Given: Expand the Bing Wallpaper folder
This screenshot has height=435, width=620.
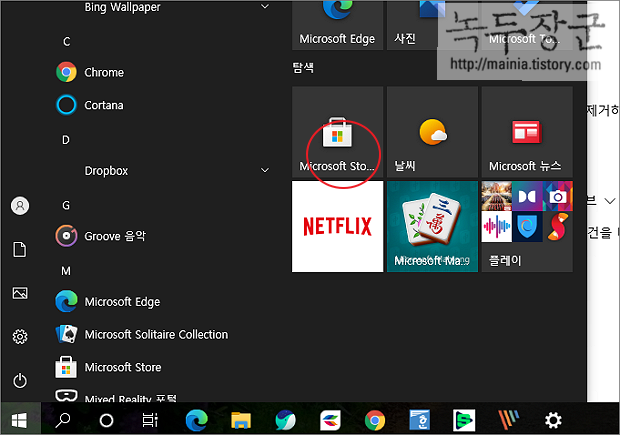Looking at the screenshot, I should click(265, 6).
